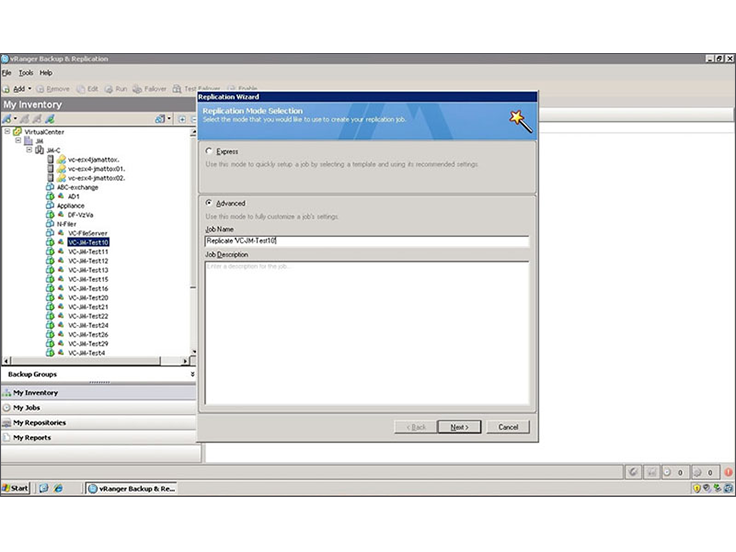
Task: Click the Back button in the wizard
Action: pos(416,427)
